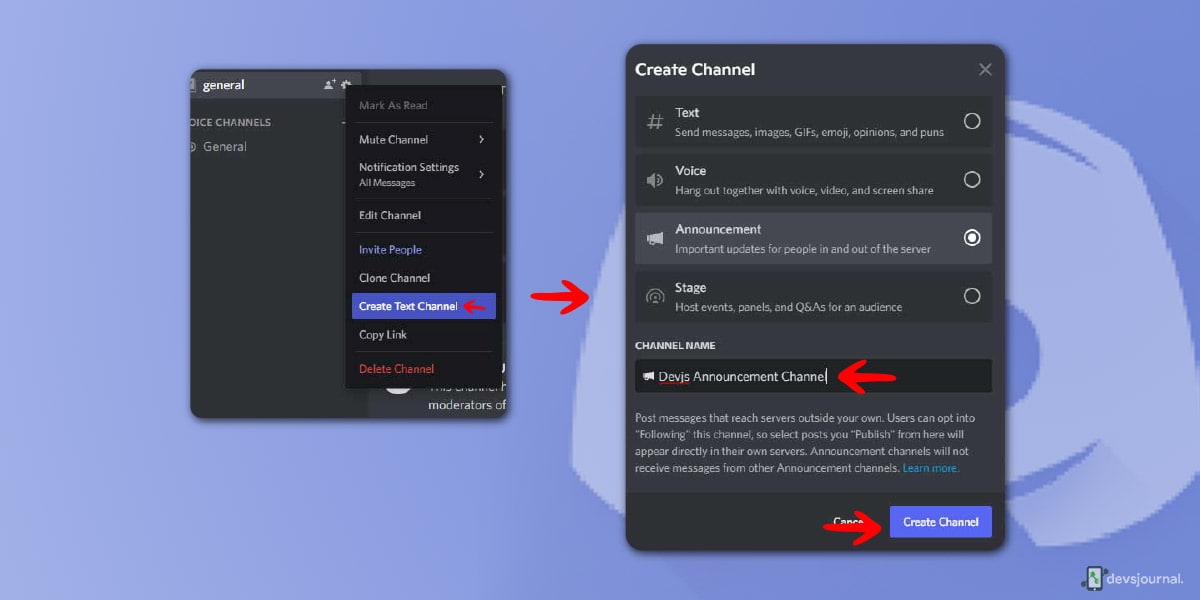The image size is (1200, 600).
Task: Expand Notification Settings submenu arrow
Action: tap(481, 174)
